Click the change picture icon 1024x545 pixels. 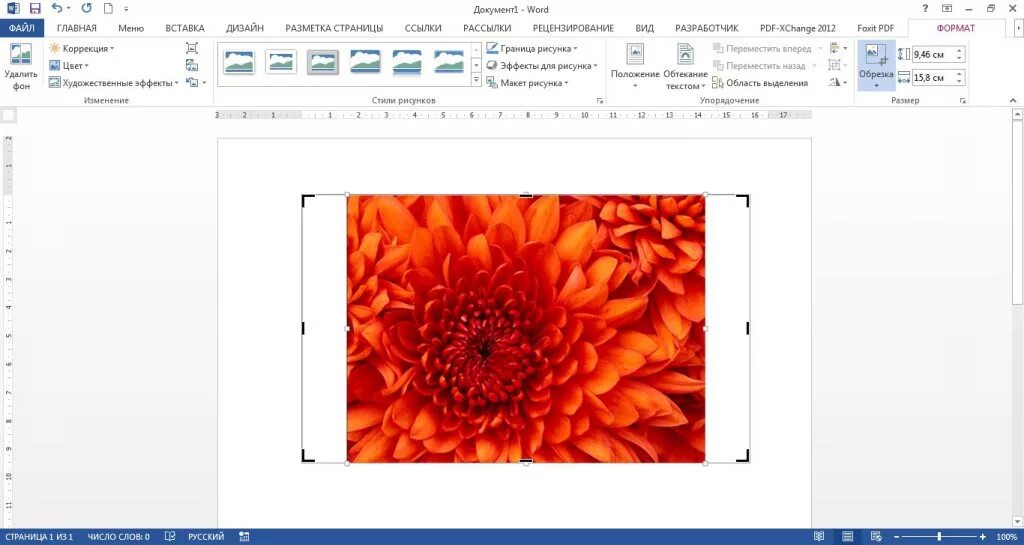pos(191,65)
